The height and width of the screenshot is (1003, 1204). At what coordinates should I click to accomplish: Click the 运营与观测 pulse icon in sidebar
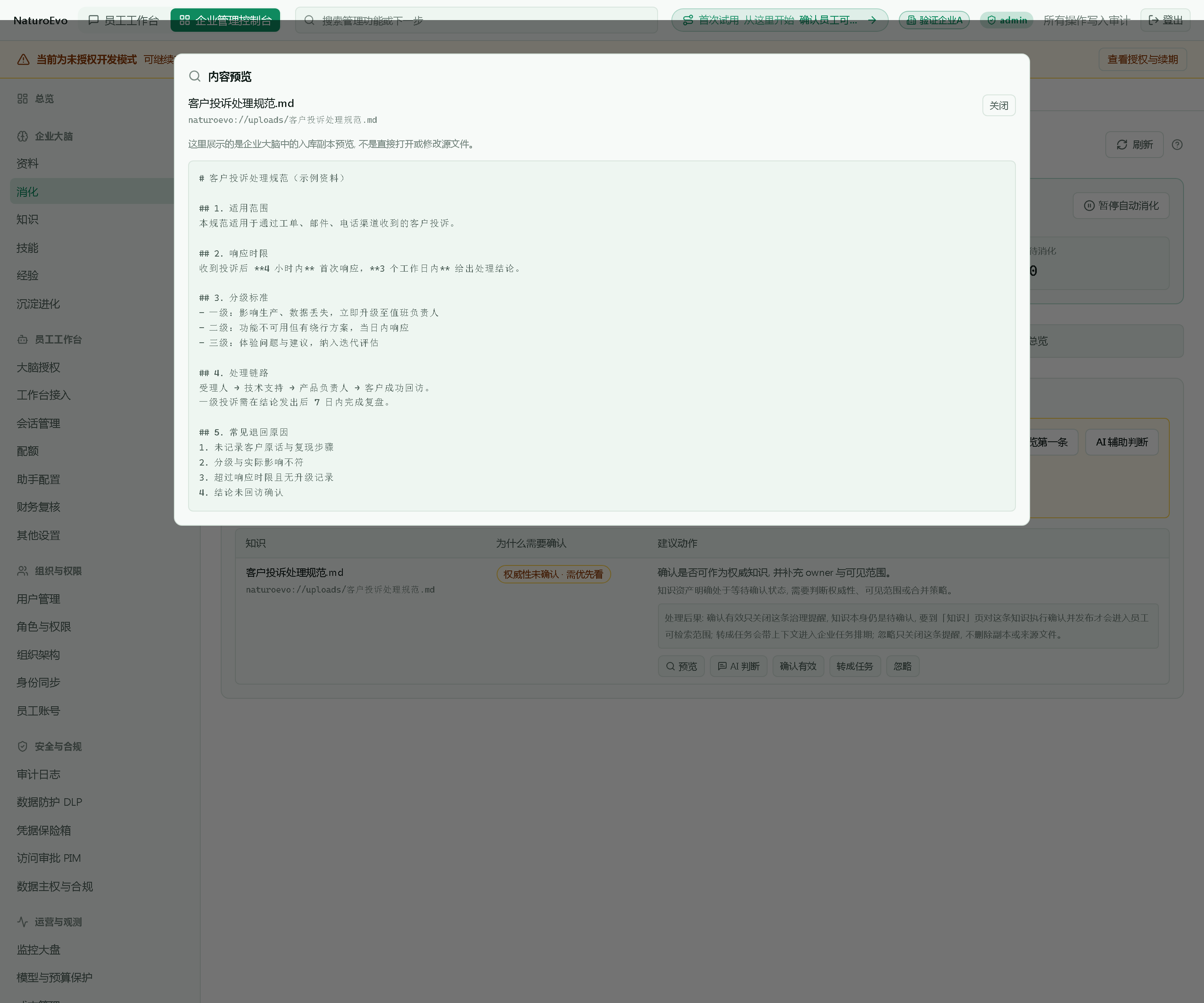click(x=22, y=922)
